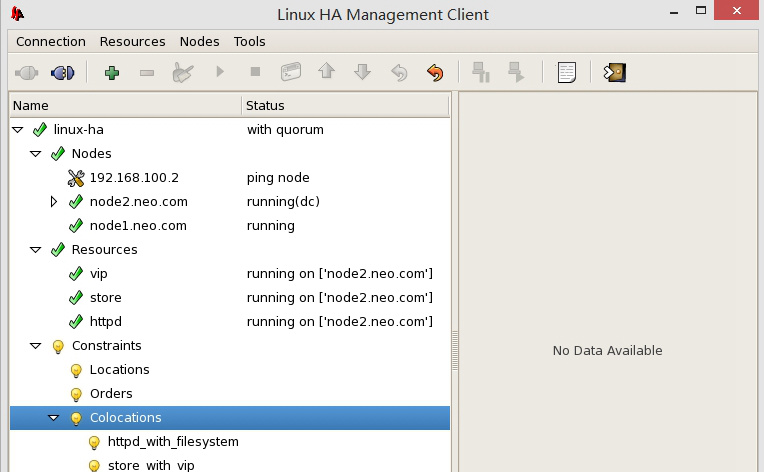Click the orange undo arrow icon
Image resolution: width=764 pixels, height=472 pixels.
(x=434, y=72)
